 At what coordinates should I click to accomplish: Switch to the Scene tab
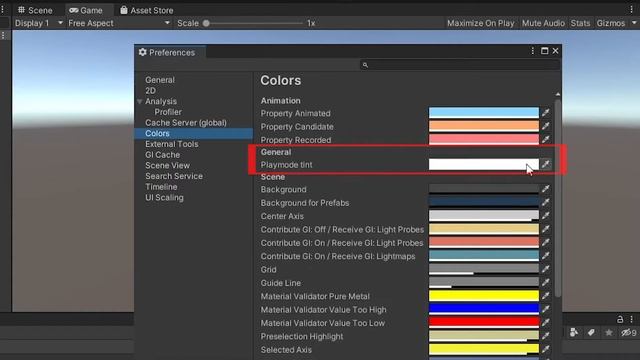[35, 10]
